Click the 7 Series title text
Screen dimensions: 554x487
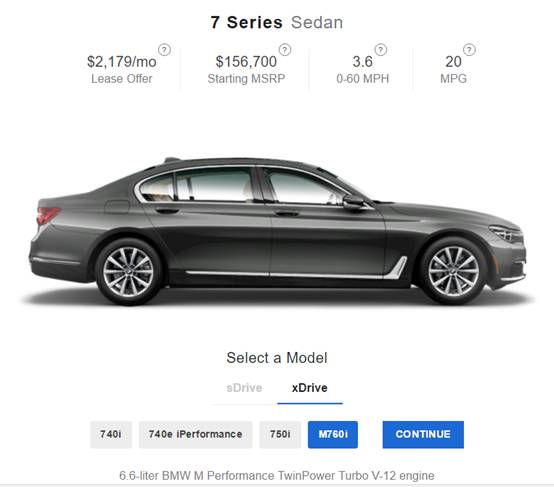(247, 22)
